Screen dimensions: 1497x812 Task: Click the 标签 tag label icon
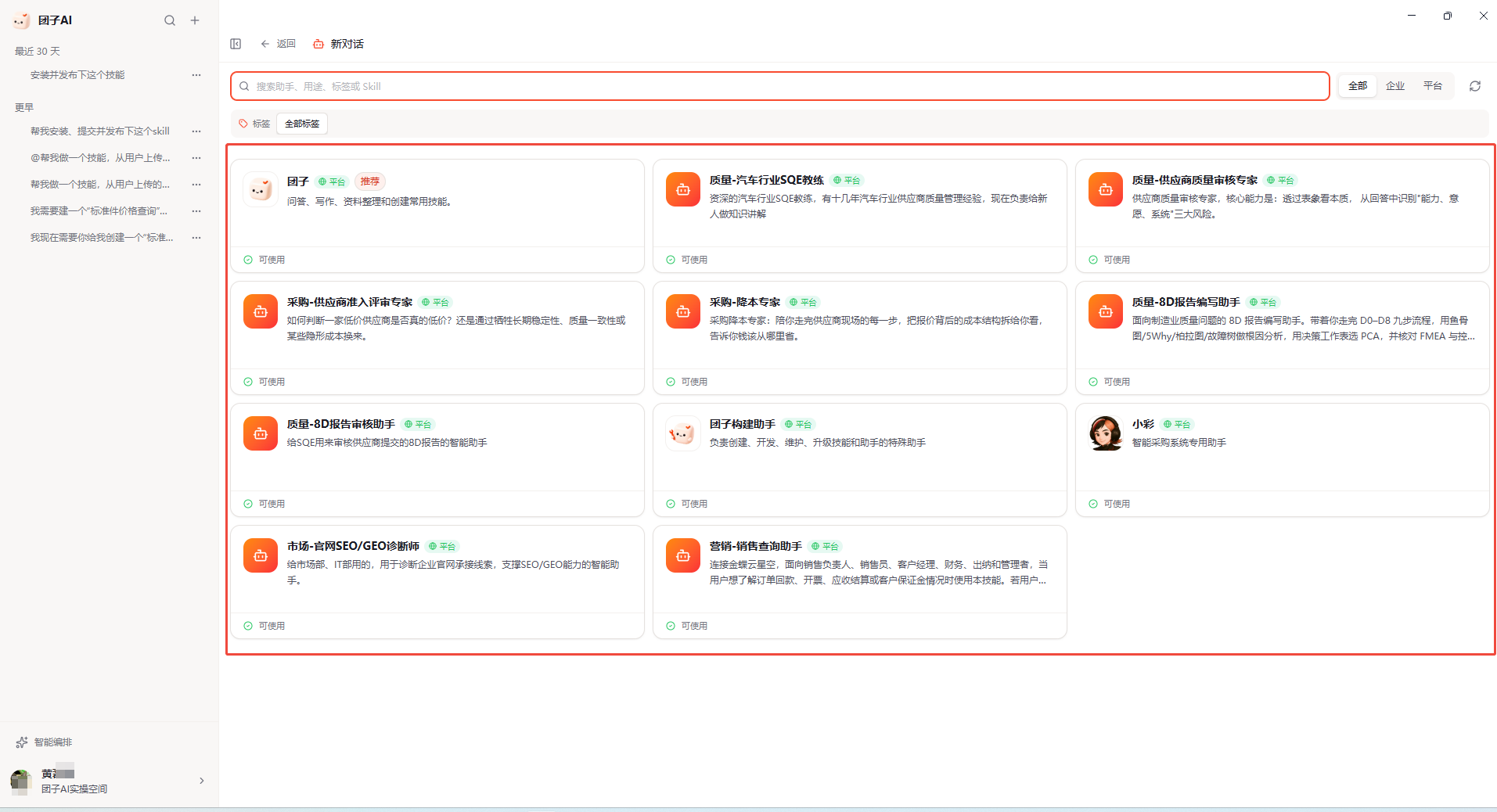[x=243, y=124]
